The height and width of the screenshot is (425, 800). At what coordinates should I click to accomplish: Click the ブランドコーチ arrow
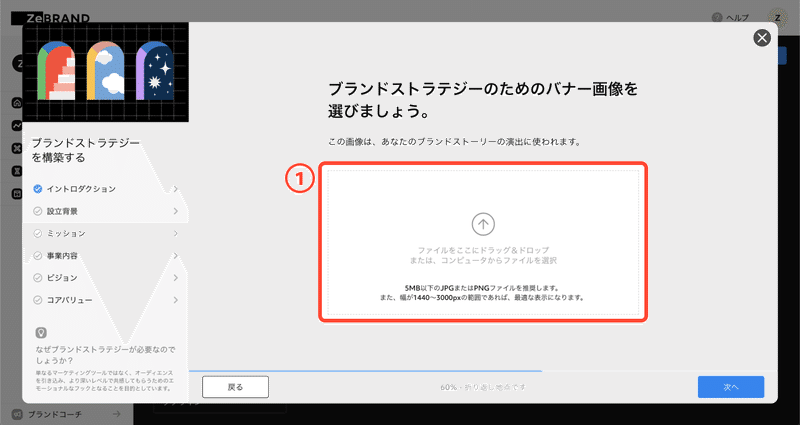[117, 414]
